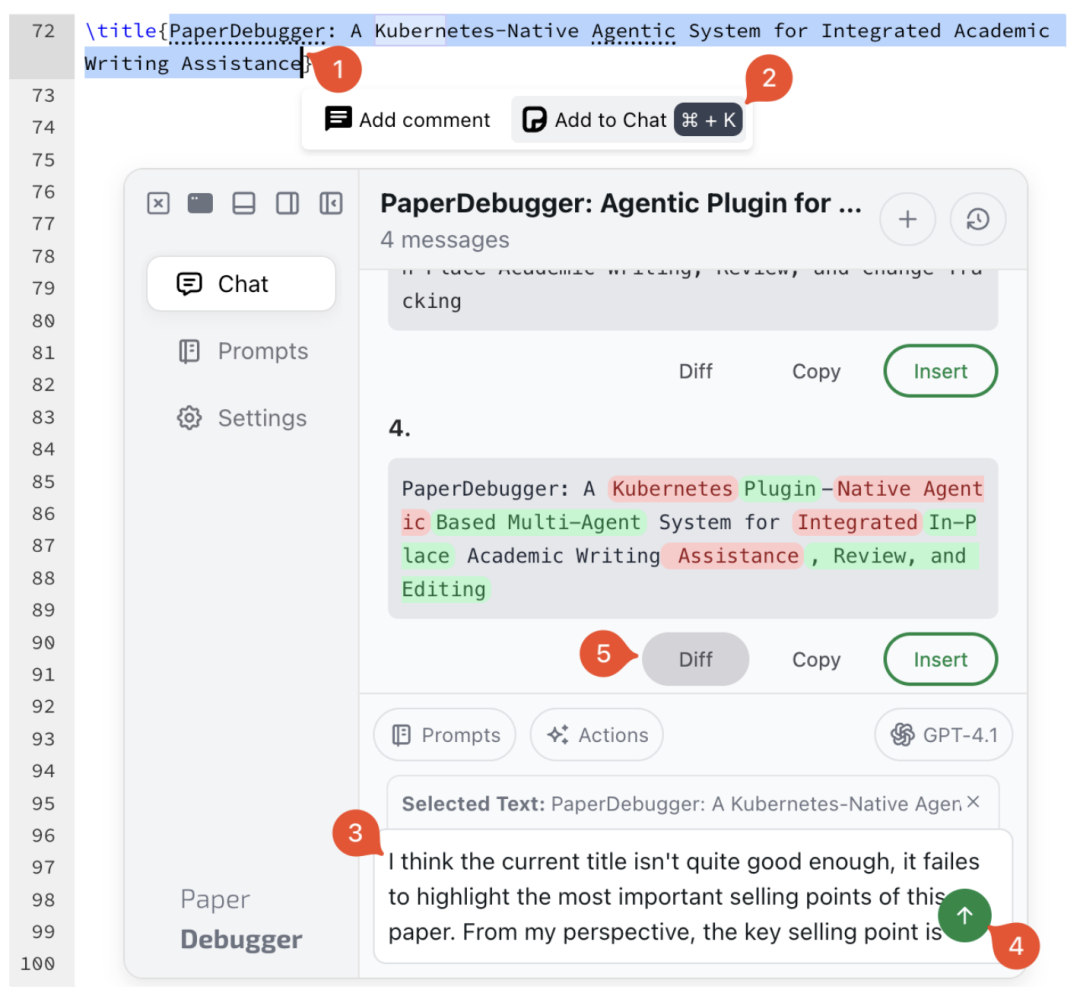Toggle diff view for suggestion 4
Viewport: 1080px width, 999px height.
tap(695, 659)
